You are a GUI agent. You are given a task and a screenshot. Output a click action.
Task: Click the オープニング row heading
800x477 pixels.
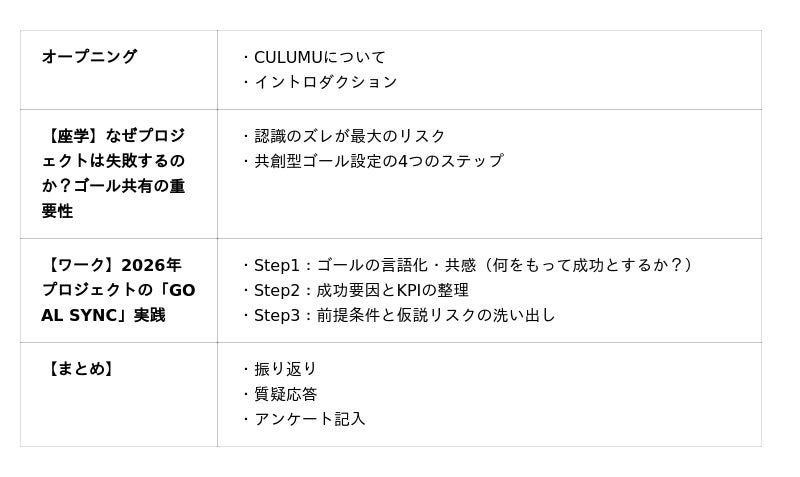coord(89,57)
